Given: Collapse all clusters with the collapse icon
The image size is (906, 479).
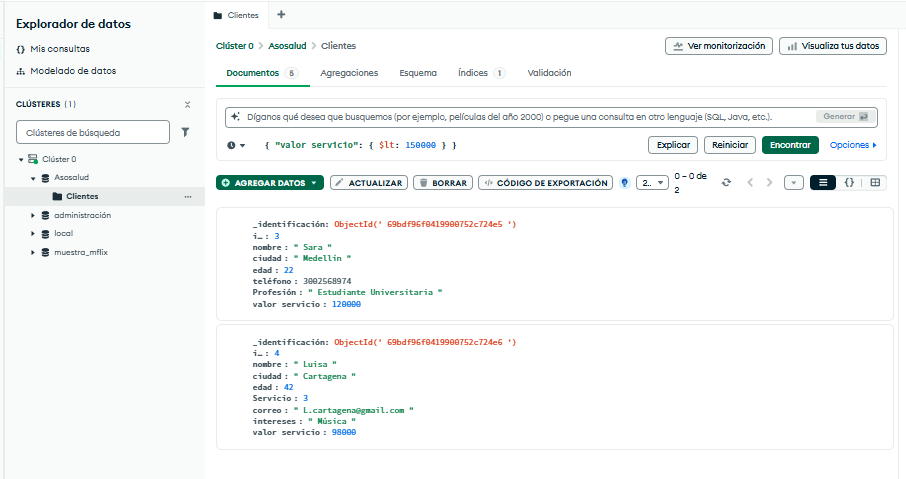Looking at the screenshot, I should click(x=187, y=104).
